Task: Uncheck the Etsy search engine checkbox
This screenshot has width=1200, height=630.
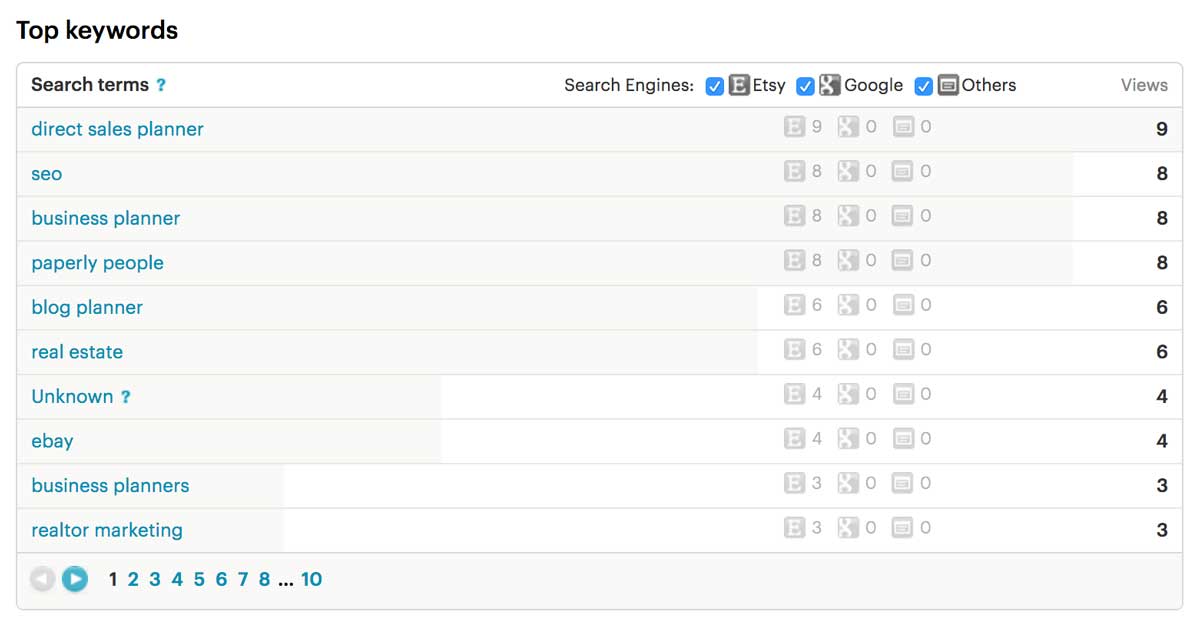Action: click(x=714, y=86)
